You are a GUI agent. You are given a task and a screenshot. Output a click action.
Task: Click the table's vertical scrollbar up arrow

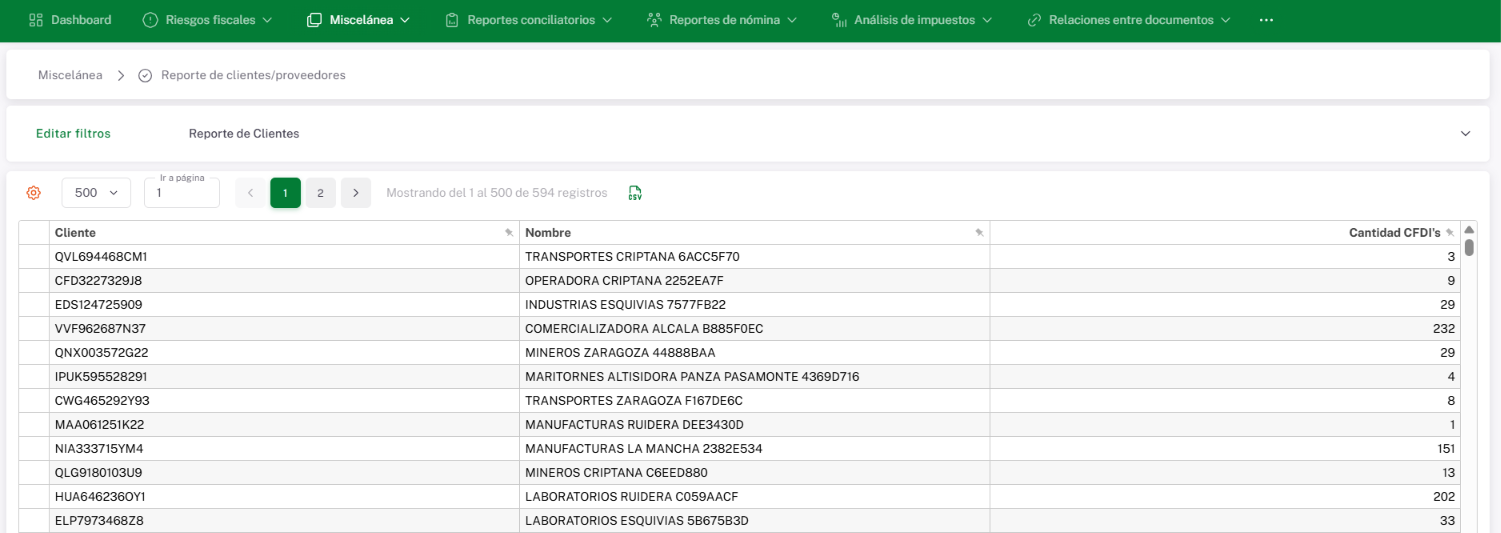point(1469,229)
